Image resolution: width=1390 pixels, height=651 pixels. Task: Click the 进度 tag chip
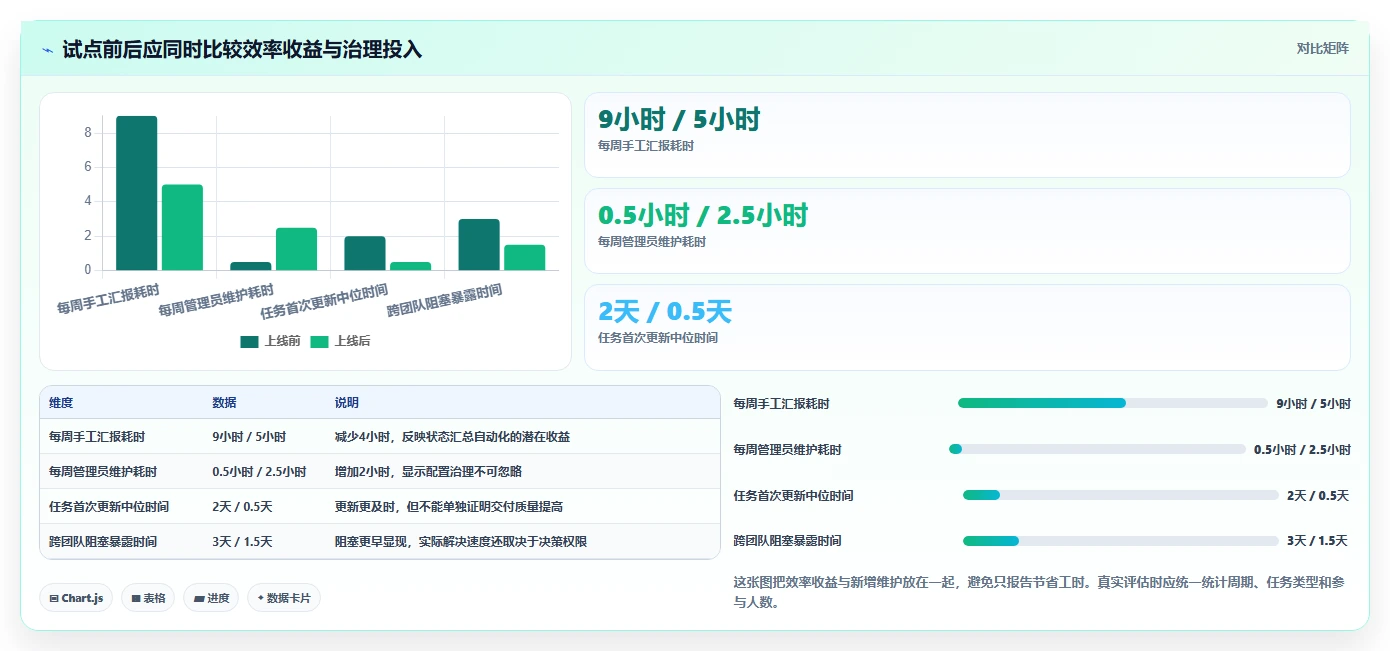tap(211, 598)
